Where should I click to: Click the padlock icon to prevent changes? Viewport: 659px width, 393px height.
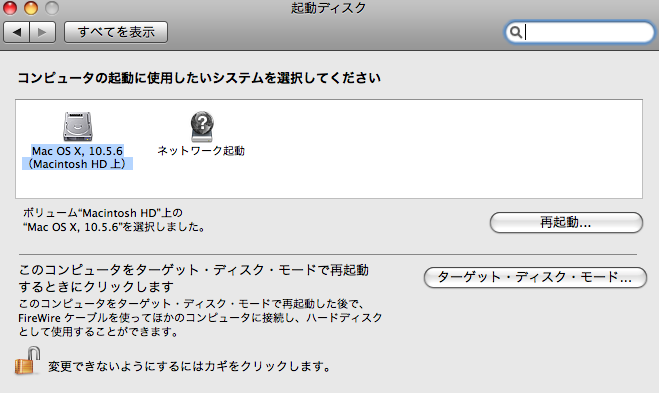(x=28, y=361)
